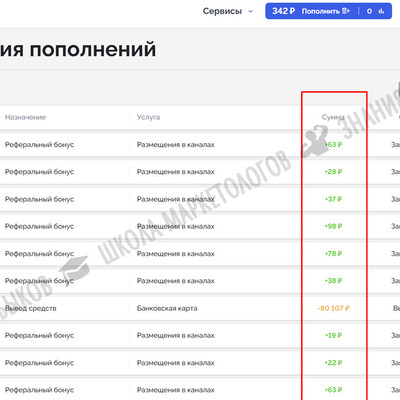Click the 342 ₽ balance amount
Image resolution: width=400 pixels, height=400 pixels.
point(283,11)
